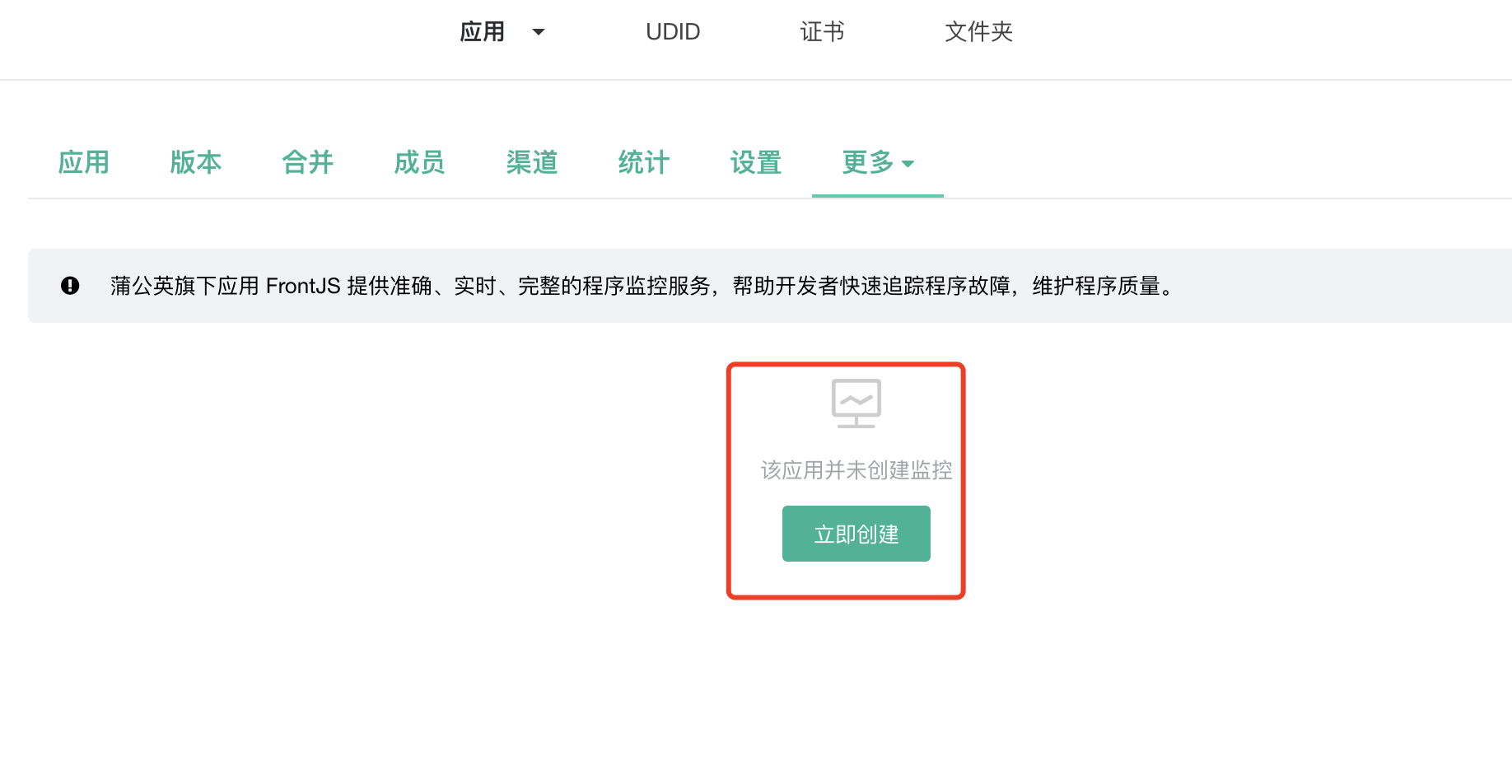Switch to the 渠道 tab
This screenshot has height=784, width=1512.
point(532,162)
